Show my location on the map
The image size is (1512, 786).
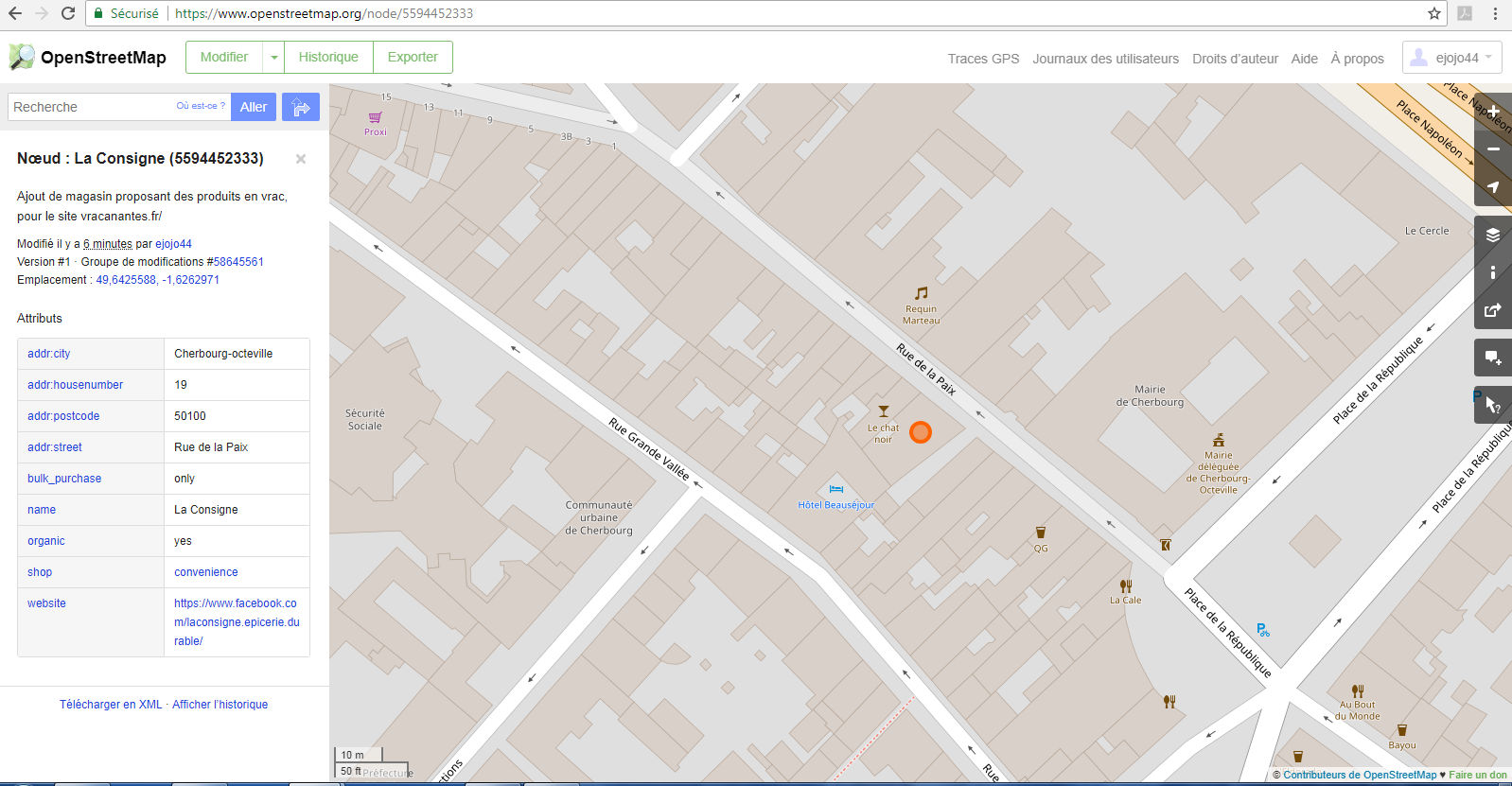(x=1493, y=187)
